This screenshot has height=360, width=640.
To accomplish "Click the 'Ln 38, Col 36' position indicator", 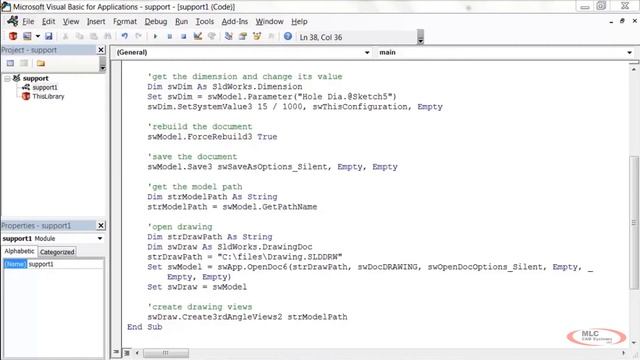I will pos(321,37).
